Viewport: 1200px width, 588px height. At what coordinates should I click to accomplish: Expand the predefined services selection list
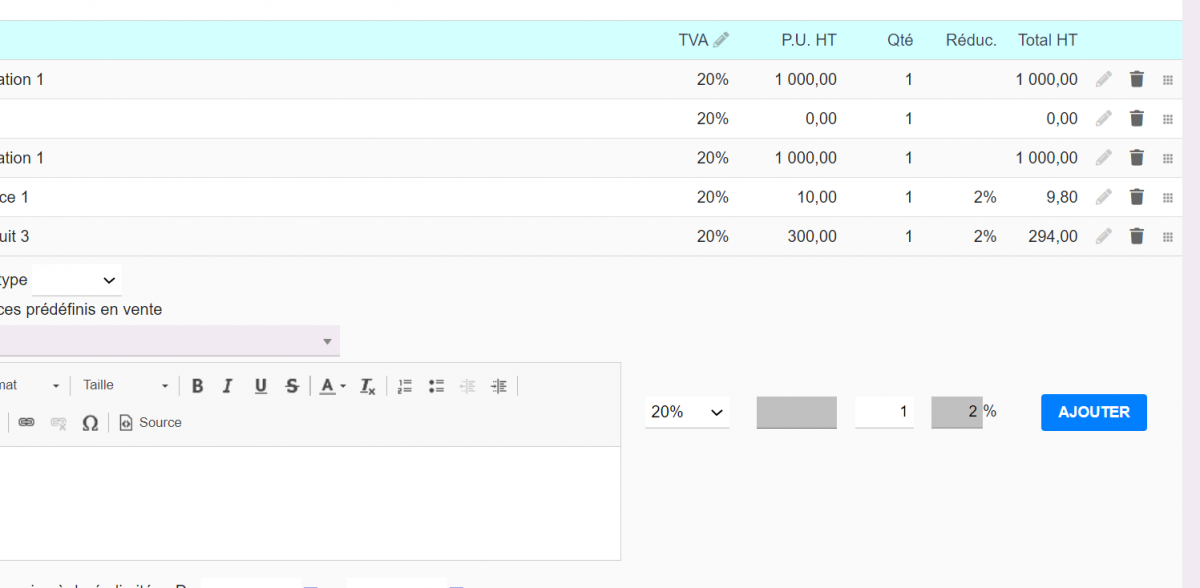tap(326, 340)
